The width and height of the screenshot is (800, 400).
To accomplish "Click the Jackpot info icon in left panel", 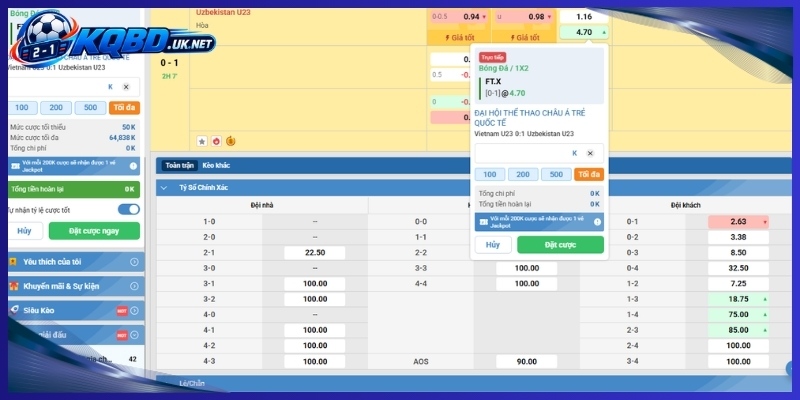I will point(133,166).
